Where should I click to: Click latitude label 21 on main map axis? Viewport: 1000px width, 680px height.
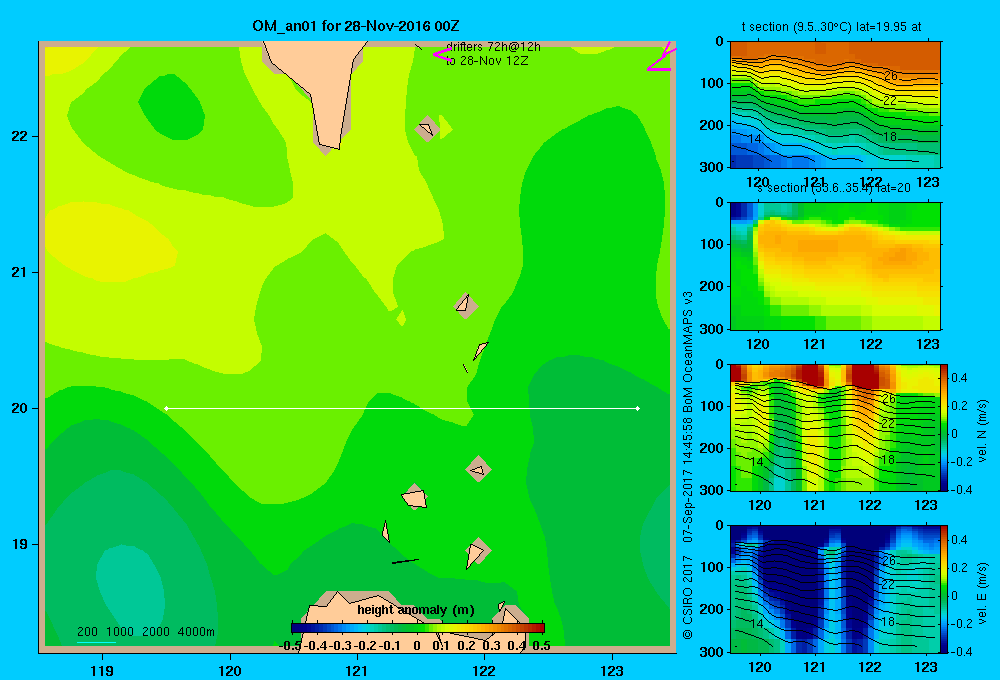point(20,272)
